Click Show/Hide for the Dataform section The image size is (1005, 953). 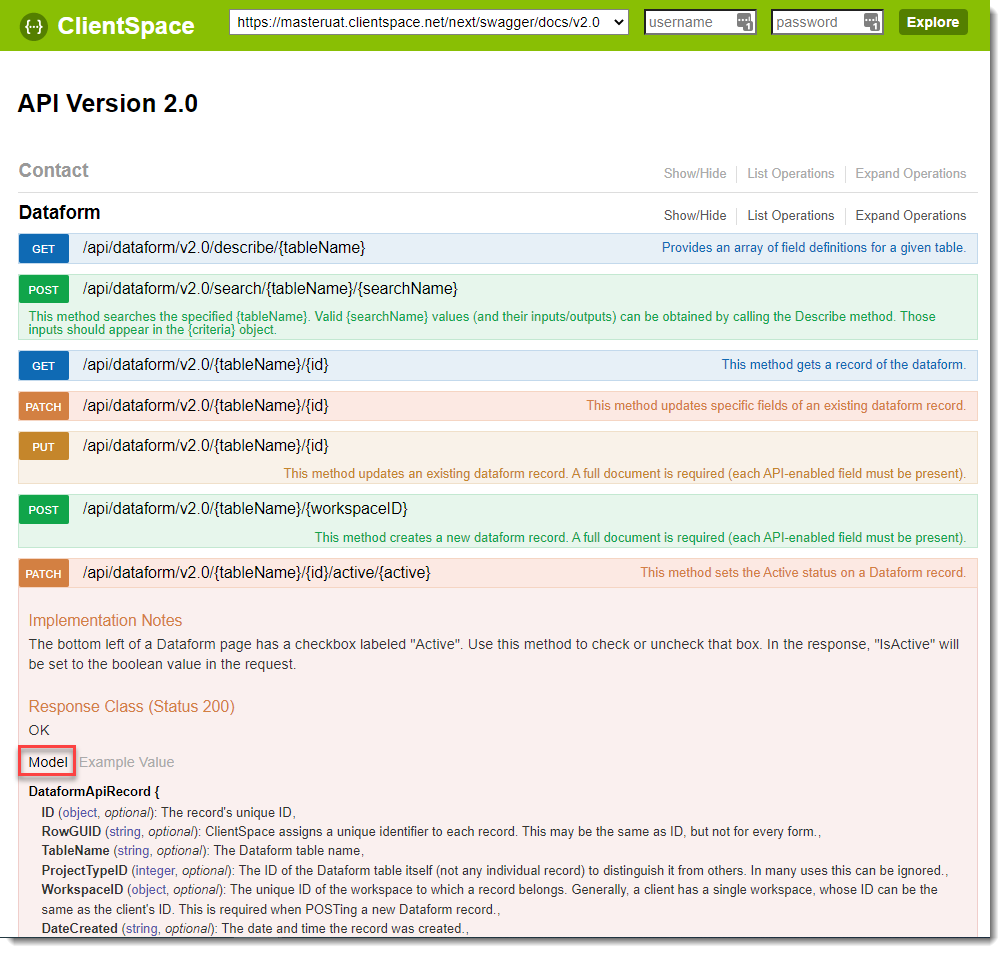695,215
